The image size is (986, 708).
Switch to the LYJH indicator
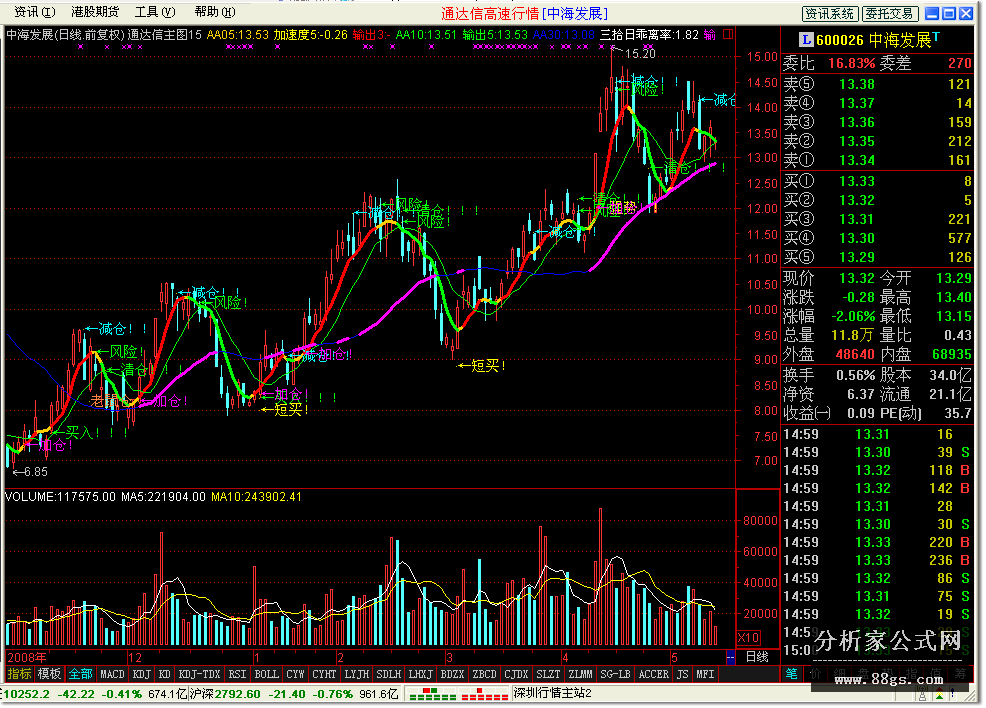pyautogui.click(x=357, y=674)
